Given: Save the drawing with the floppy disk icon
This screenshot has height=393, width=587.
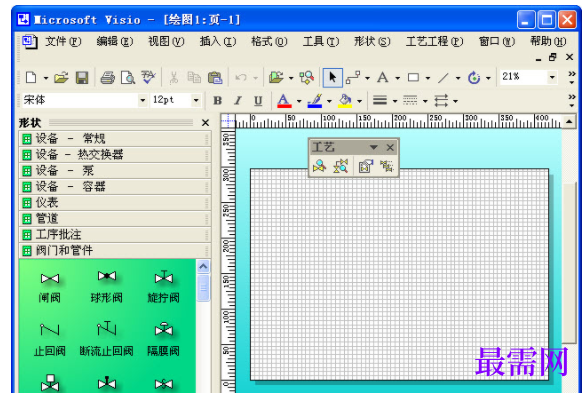Looking at the screenshot, I should [x=82, y=78].
